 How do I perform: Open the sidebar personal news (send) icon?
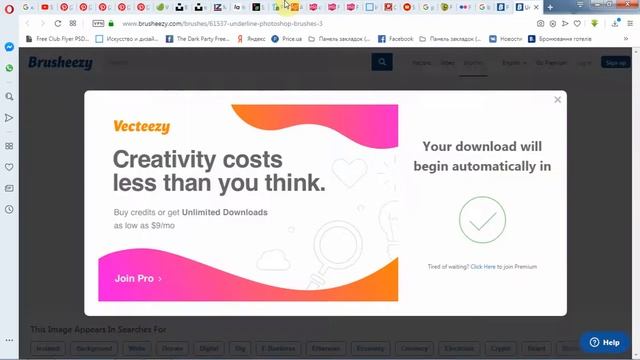pyautogui.click(x=9, y=118)
